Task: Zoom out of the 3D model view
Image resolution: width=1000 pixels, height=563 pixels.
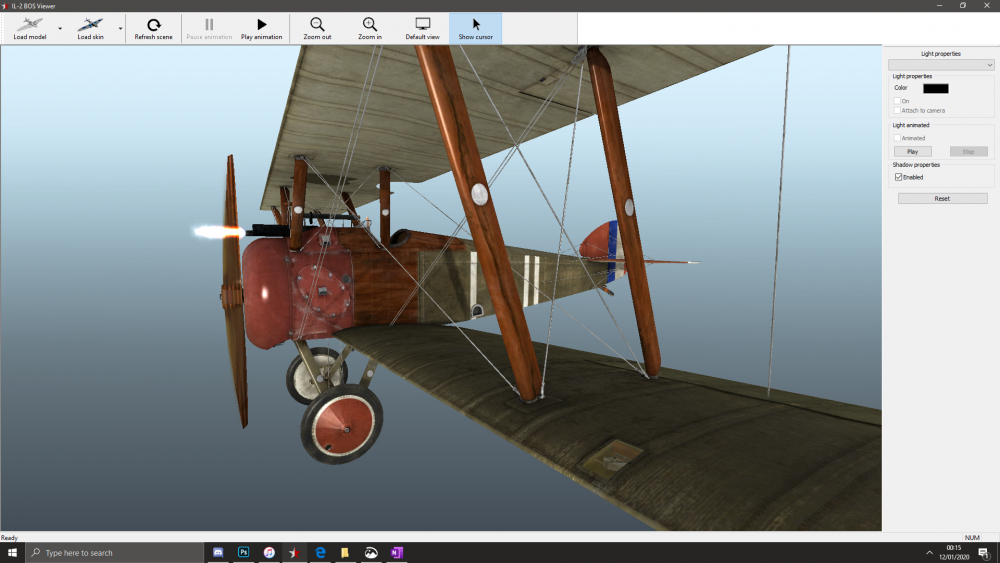Action: tap(317, 28)
